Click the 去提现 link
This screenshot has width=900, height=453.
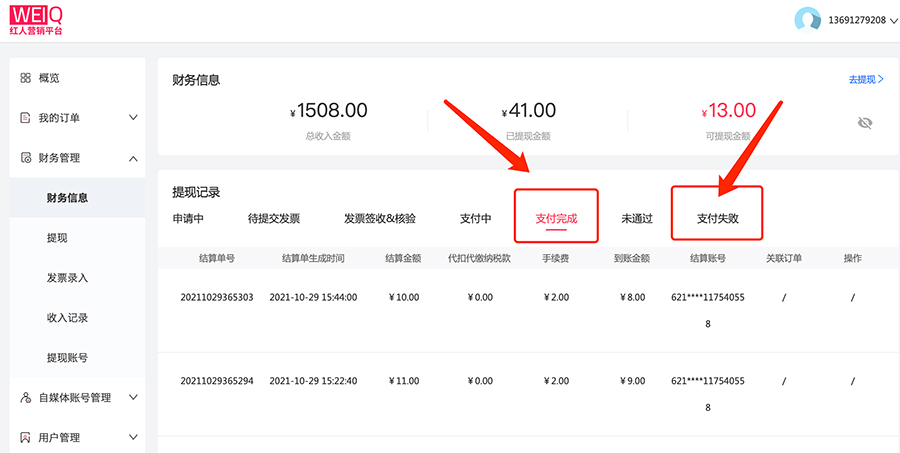coord(866,79)
